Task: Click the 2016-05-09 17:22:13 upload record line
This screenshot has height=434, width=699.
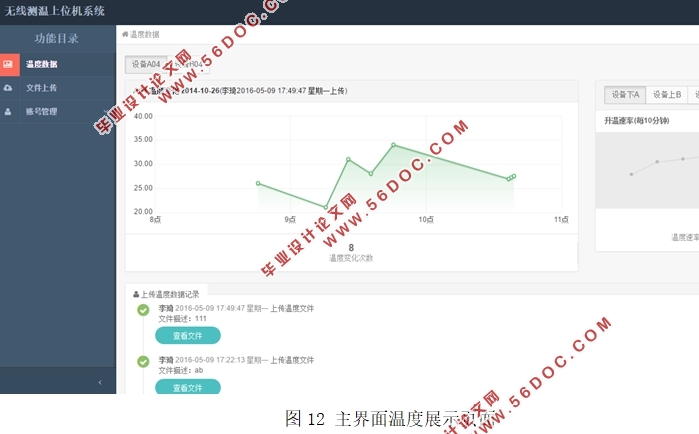Action: coord(236,360)
